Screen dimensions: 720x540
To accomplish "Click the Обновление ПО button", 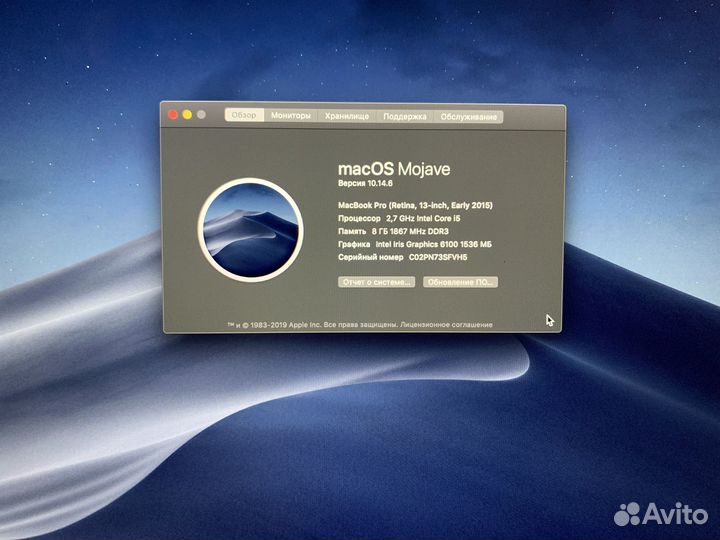I will coord(460,282).
